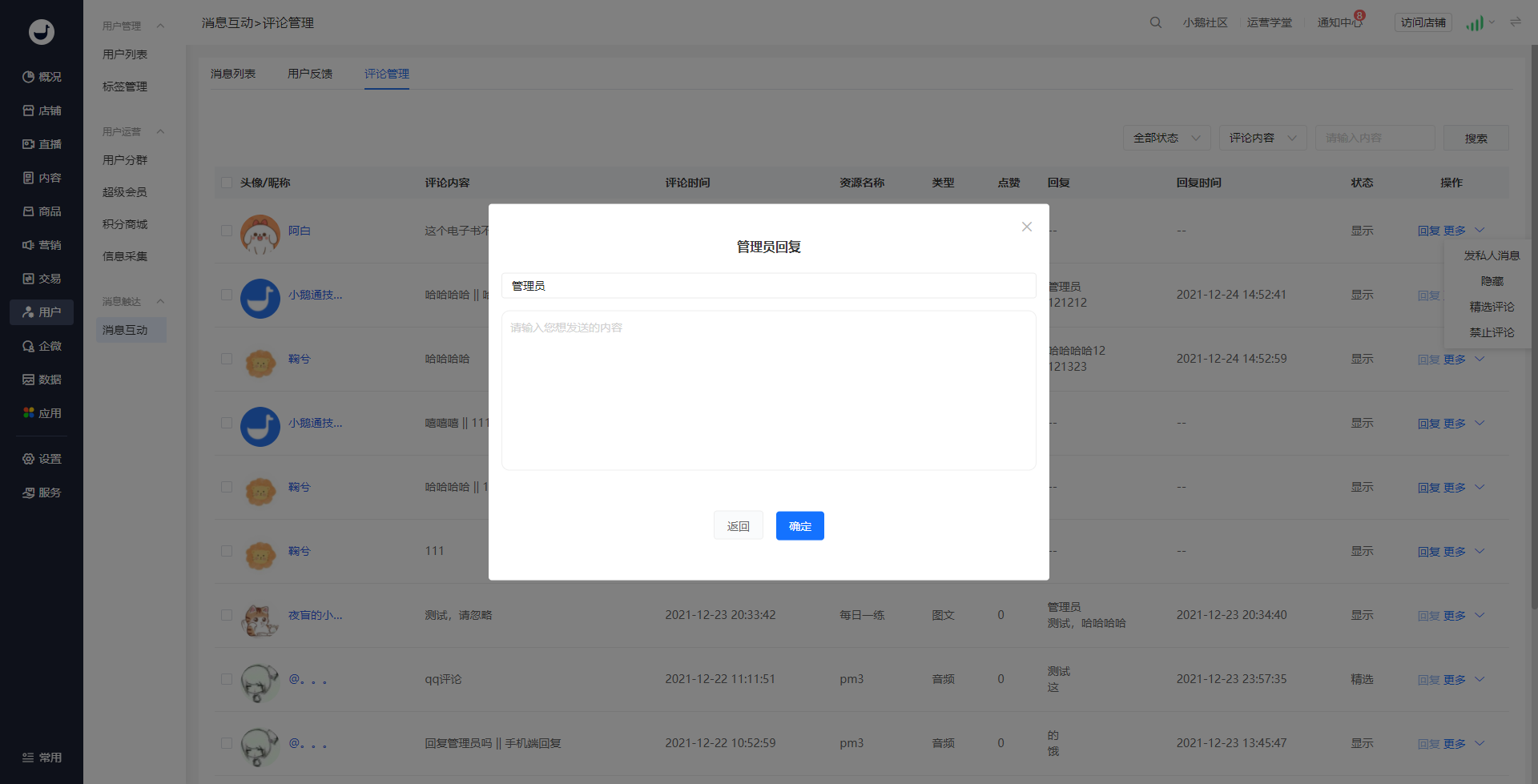Check the checkbox for 夜盲的小... row
The width and height of the screenshot is (1538, 784).
coord(227,615)
